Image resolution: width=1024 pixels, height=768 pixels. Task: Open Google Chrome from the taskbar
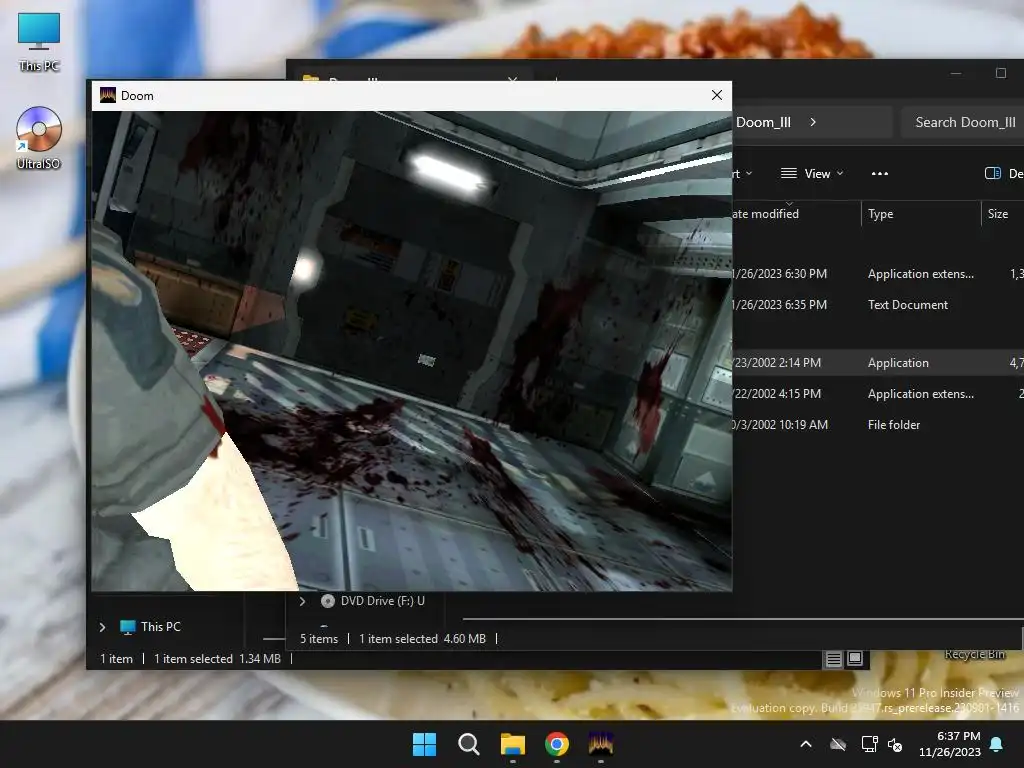(x=557, y=744)
